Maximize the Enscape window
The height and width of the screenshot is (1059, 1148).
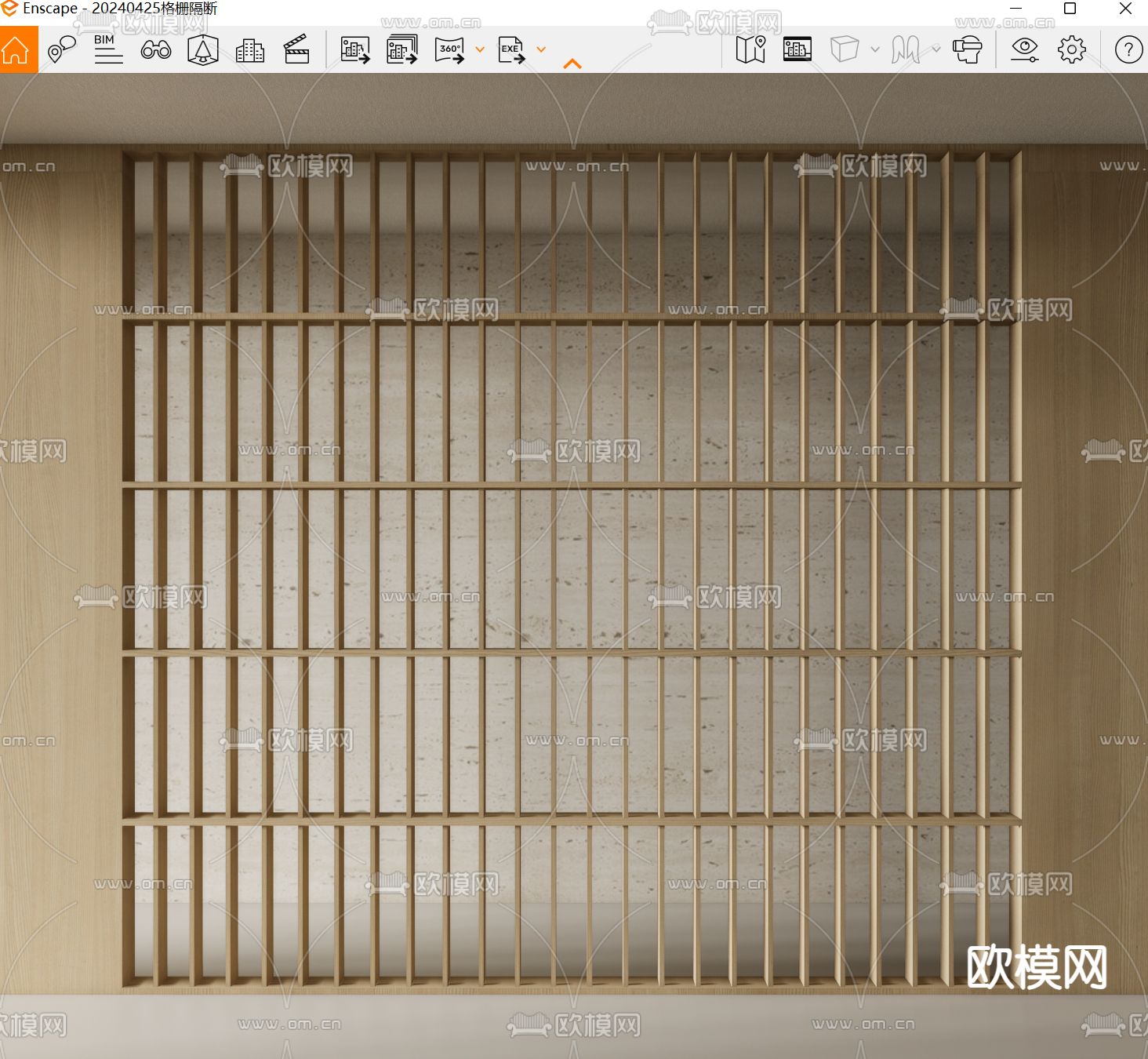(1070, 9)
